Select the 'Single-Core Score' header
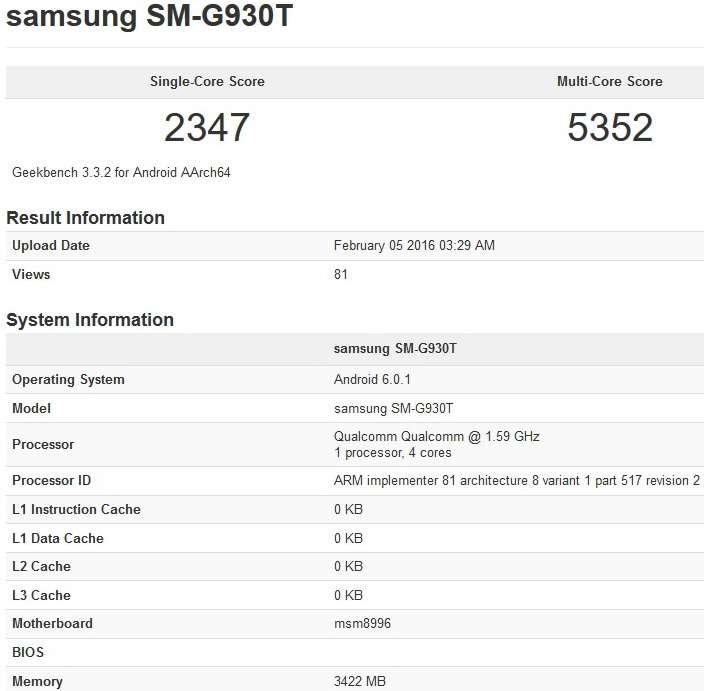This screenshot has width=704, height=691. [x=207, y=81]
